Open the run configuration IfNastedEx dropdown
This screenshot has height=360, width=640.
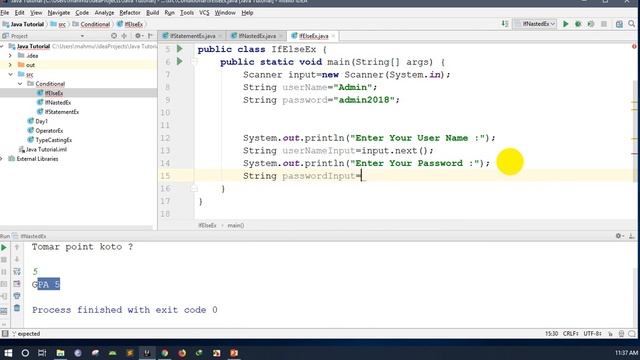coord(535,24)
